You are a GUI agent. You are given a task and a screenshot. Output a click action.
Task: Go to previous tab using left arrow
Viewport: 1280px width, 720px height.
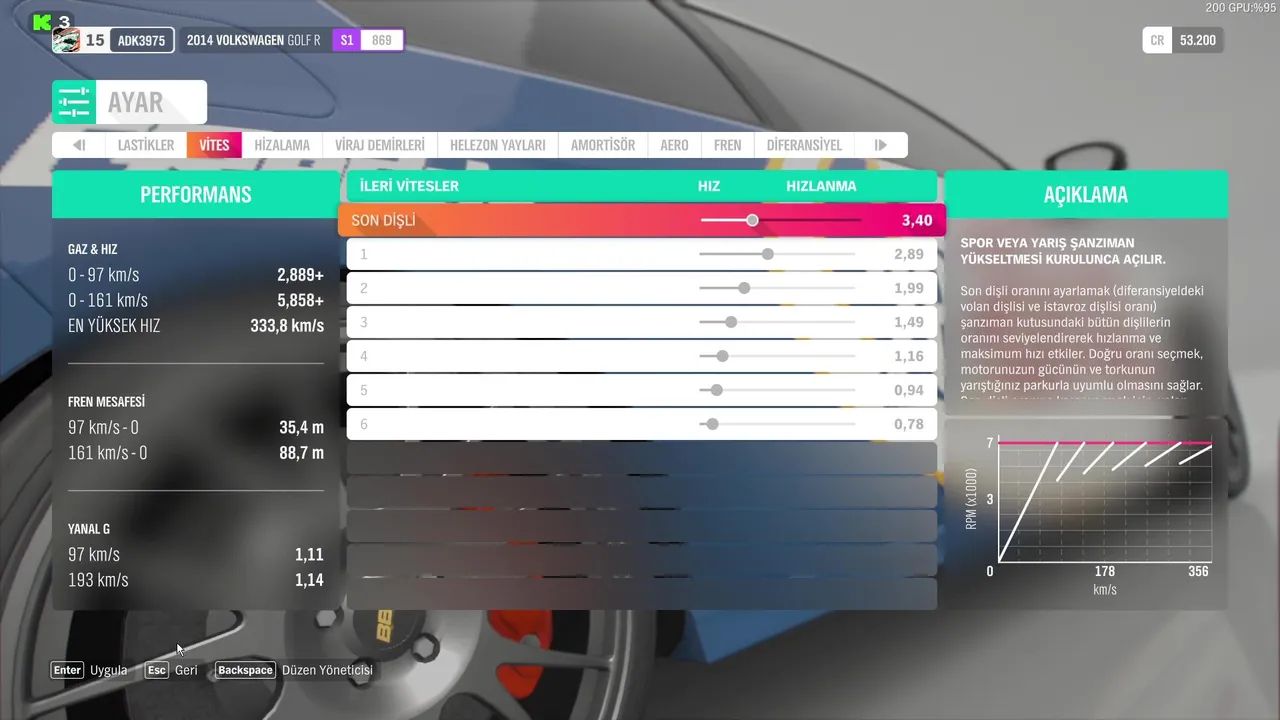79,145
